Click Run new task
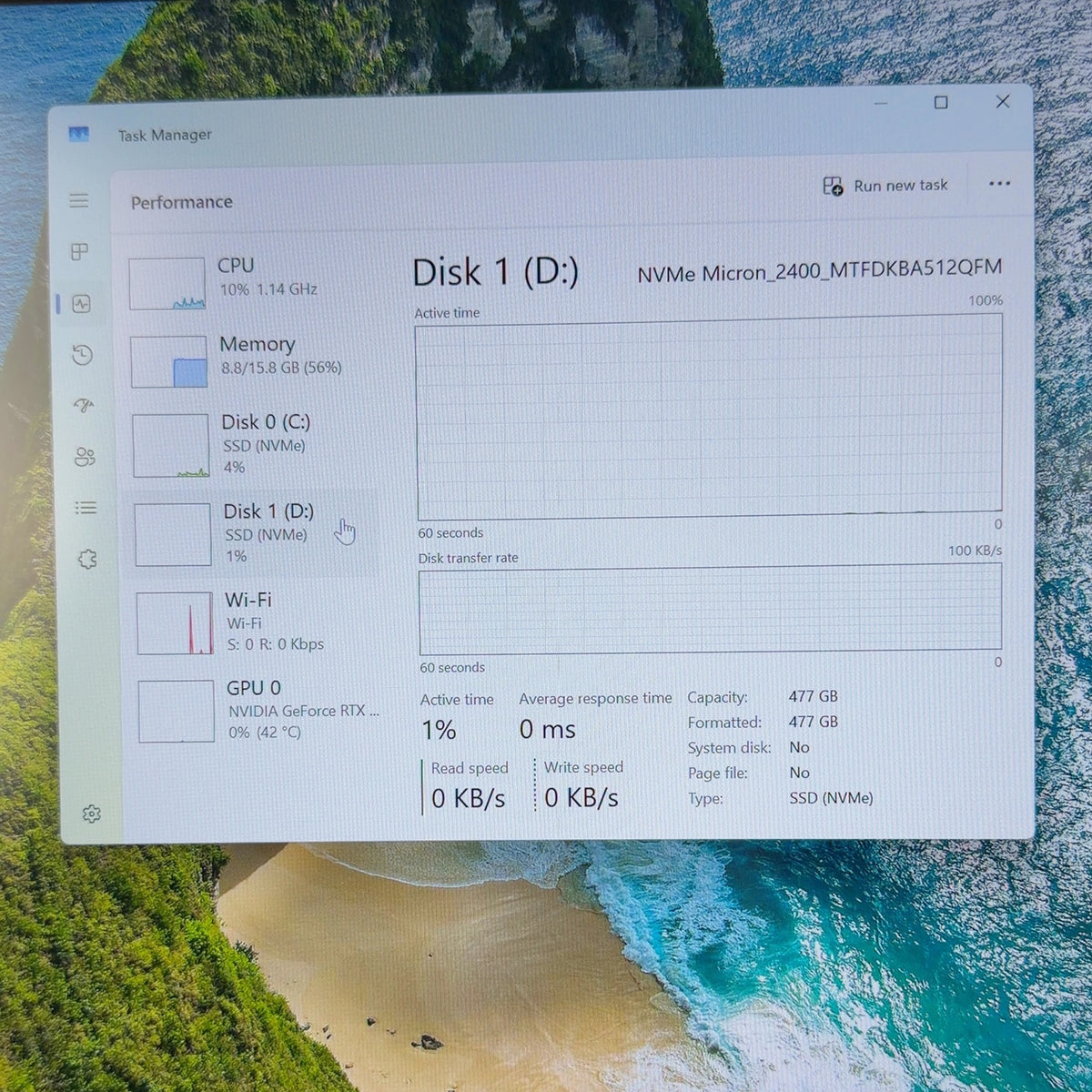 coord(885,186)
